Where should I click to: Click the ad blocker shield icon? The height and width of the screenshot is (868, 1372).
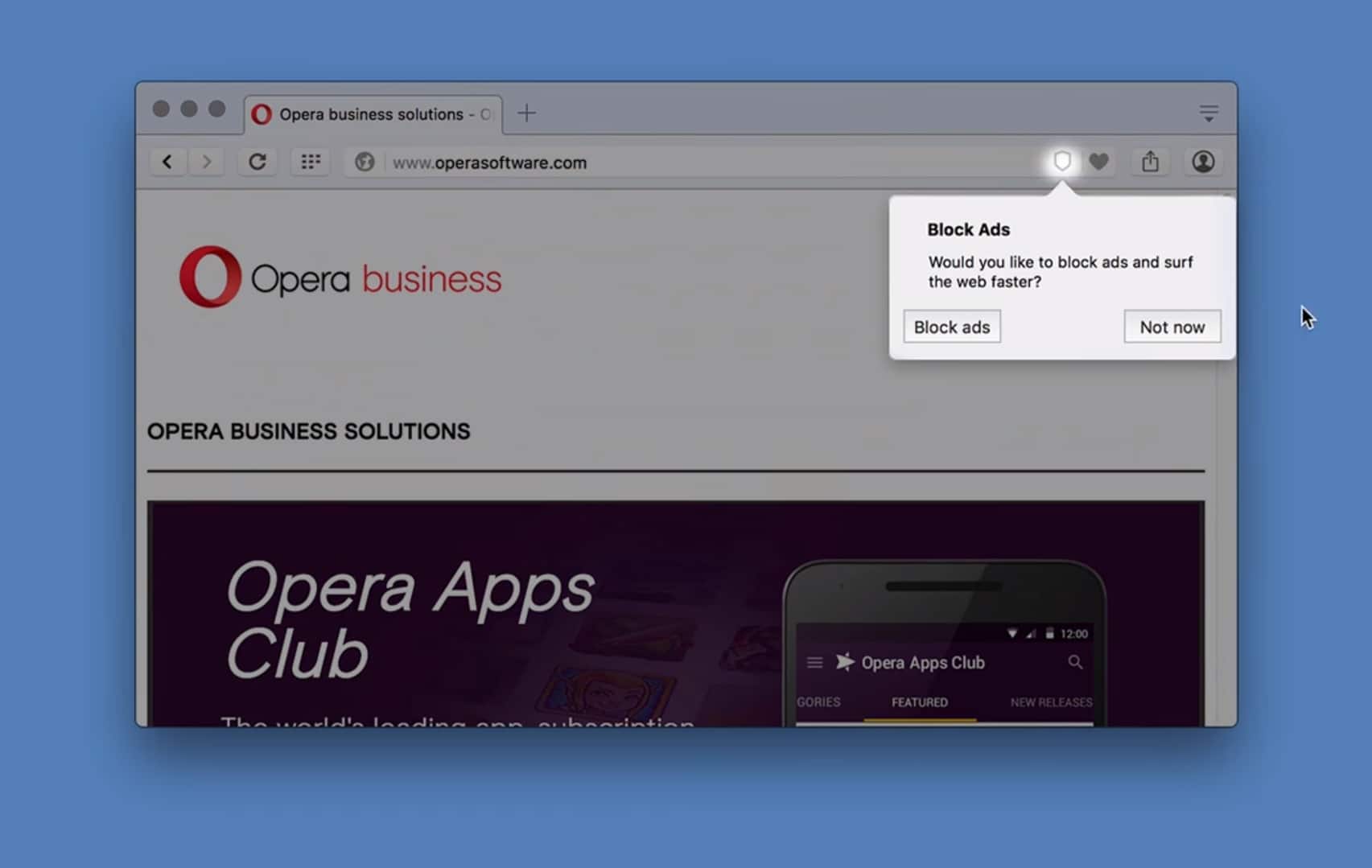[x=1062, y=162]
